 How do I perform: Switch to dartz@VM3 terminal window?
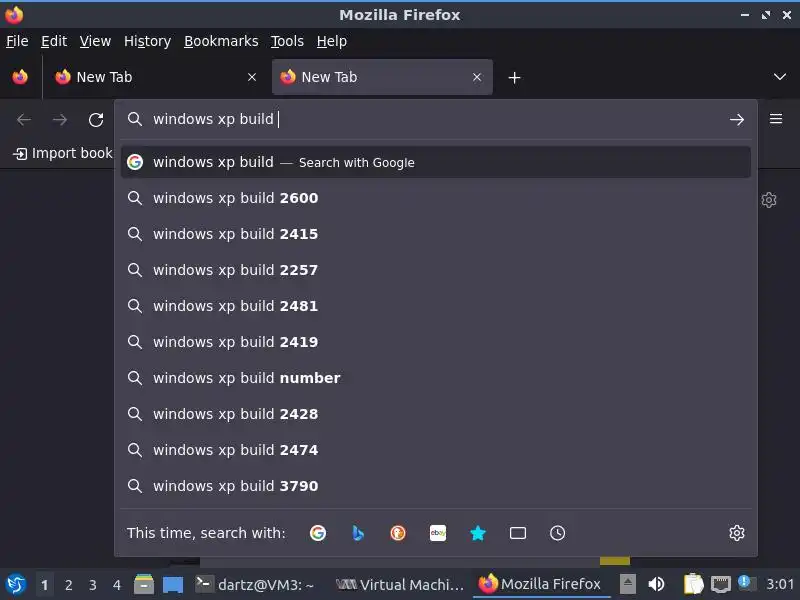(x=255, y=584)
